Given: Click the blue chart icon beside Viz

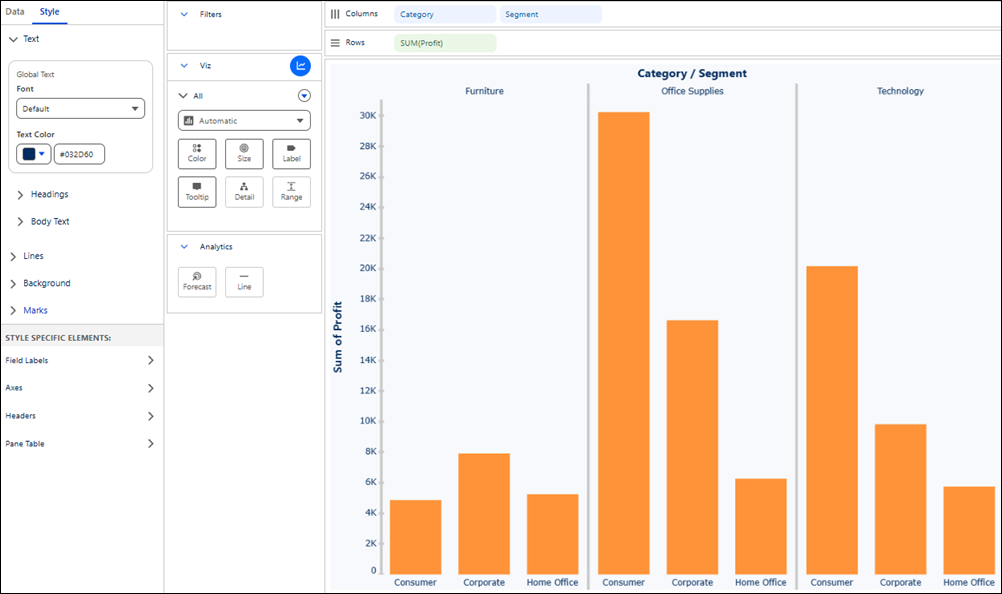Looking at the screenshot, I should 300,65.
